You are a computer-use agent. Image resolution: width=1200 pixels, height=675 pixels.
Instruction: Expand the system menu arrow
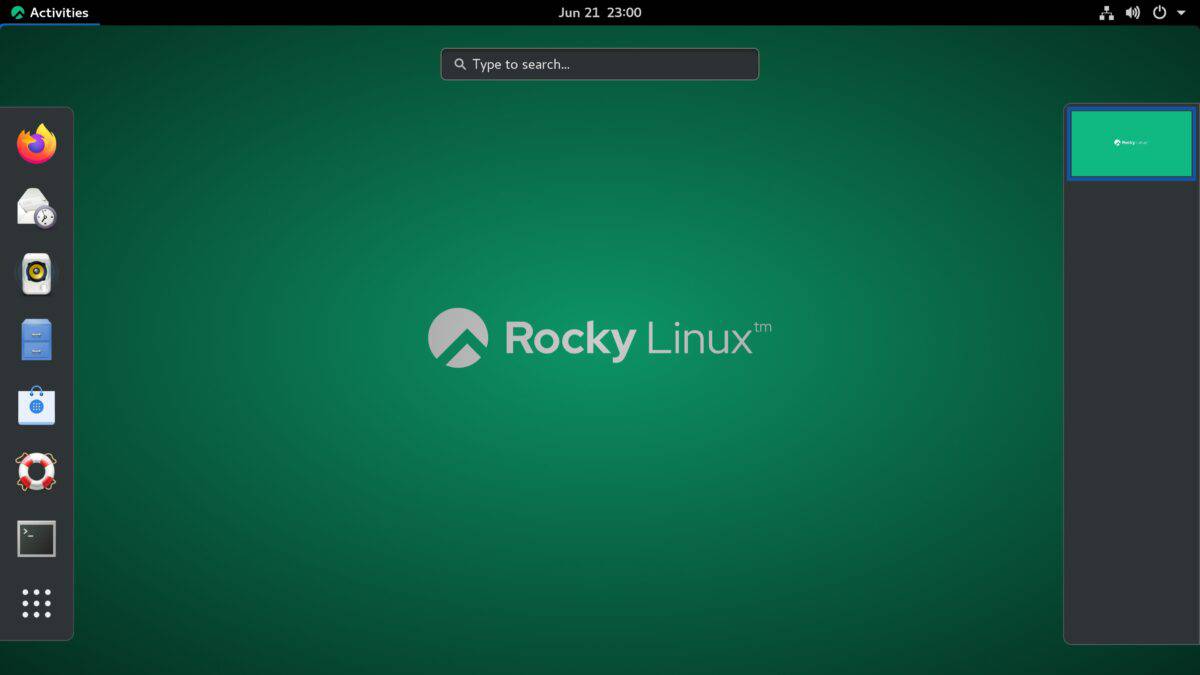click(x=1181, y=13)
